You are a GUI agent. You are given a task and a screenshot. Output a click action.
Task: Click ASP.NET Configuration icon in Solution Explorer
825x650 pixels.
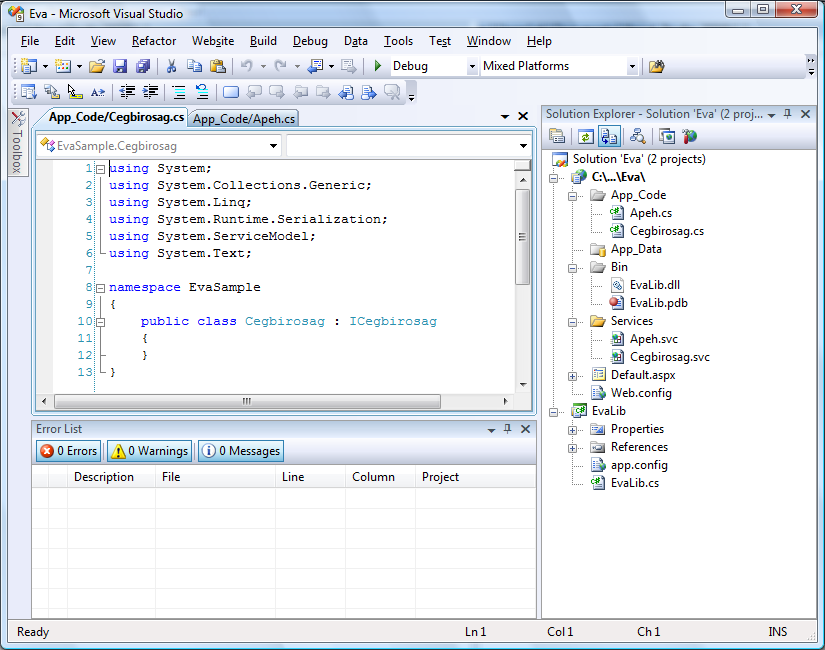tap(690, 137)
